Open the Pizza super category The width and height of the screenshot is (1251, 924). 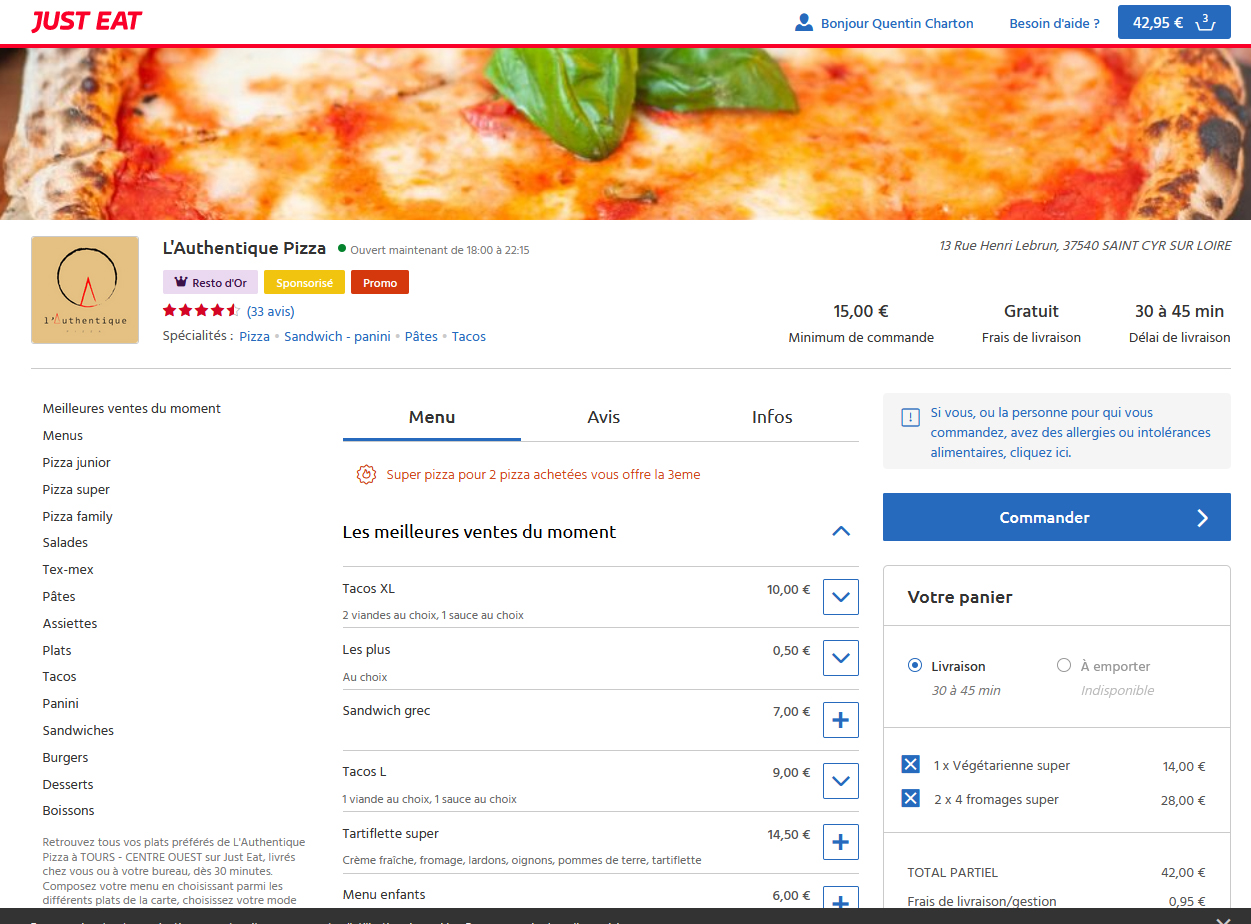click(x=76, y=490)
